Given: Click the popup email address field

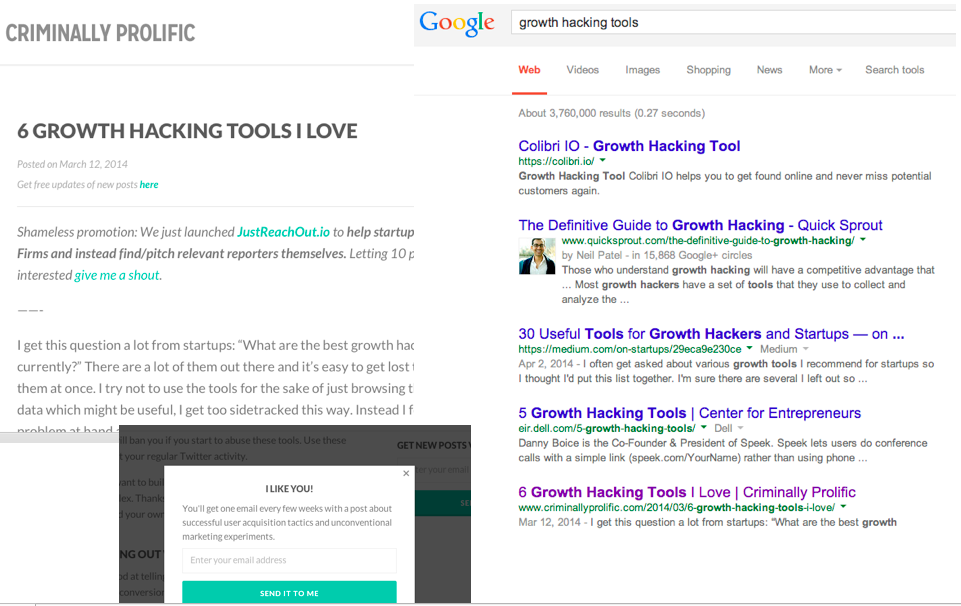Looking at the screenshot, I should tap(289, 560).
